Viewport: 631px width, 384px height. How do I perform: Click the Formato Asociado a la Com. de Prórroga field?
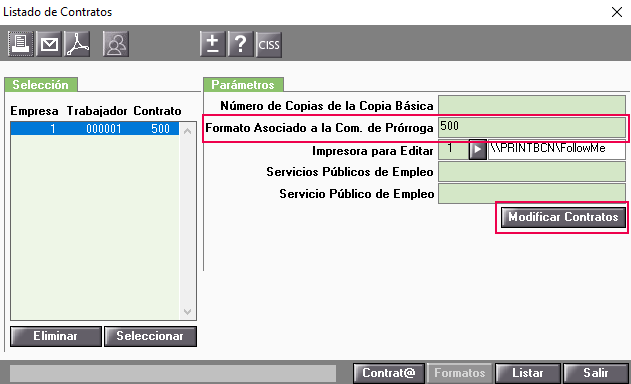pyautogui.click(x=532, y=127)
